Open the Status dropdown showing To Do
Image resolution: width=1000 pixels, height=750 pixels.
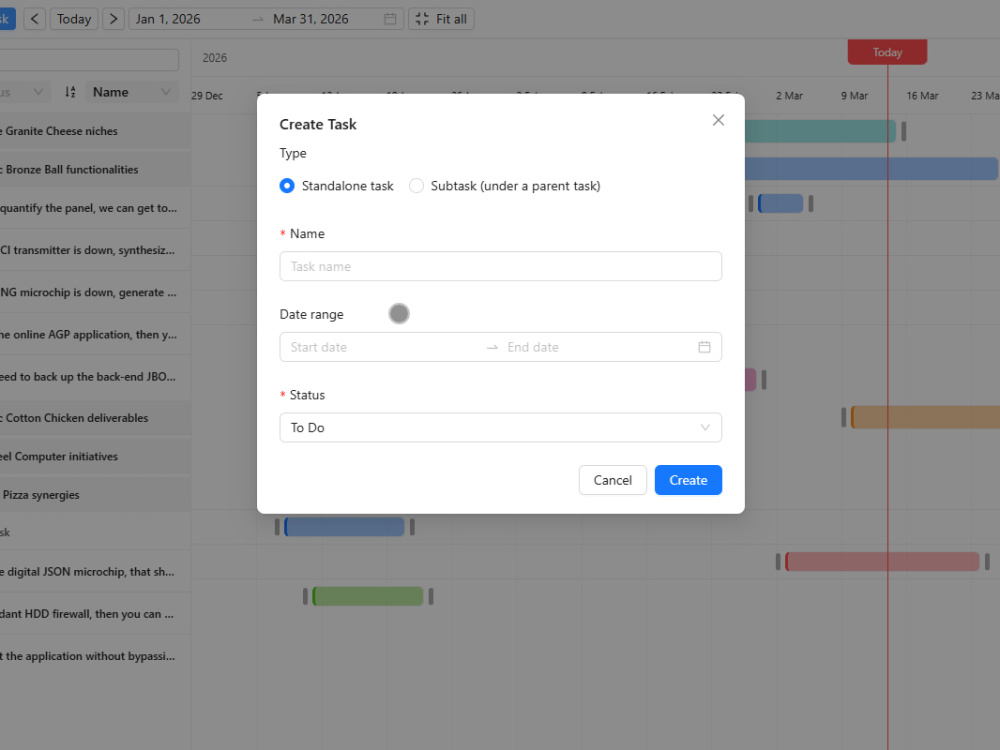point(501,427)
